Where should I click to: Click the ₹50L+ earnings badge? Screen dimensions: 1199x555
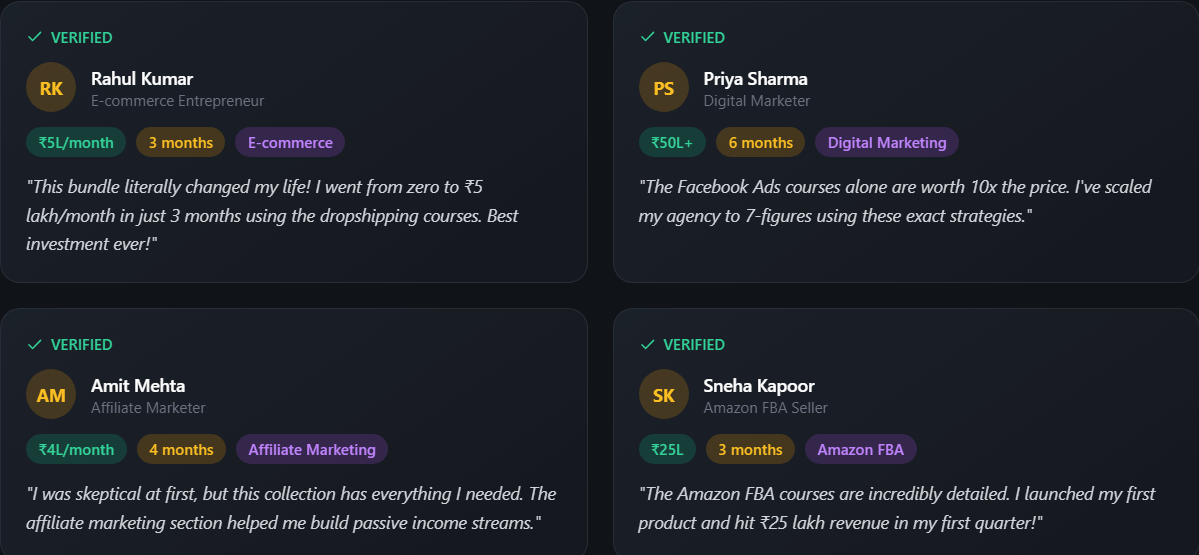point(672,142)
